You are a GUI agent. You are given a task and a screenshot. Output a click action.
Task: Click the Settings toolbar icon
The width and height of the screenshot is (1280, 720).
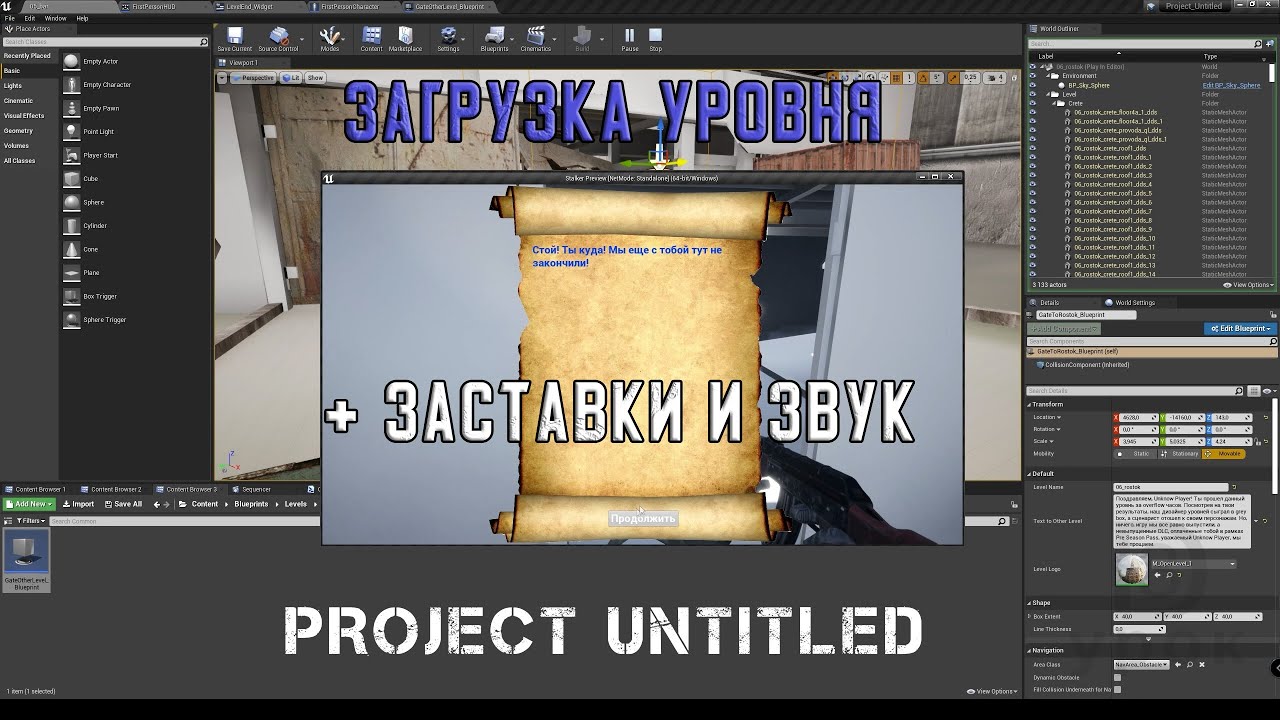(448, 38)
